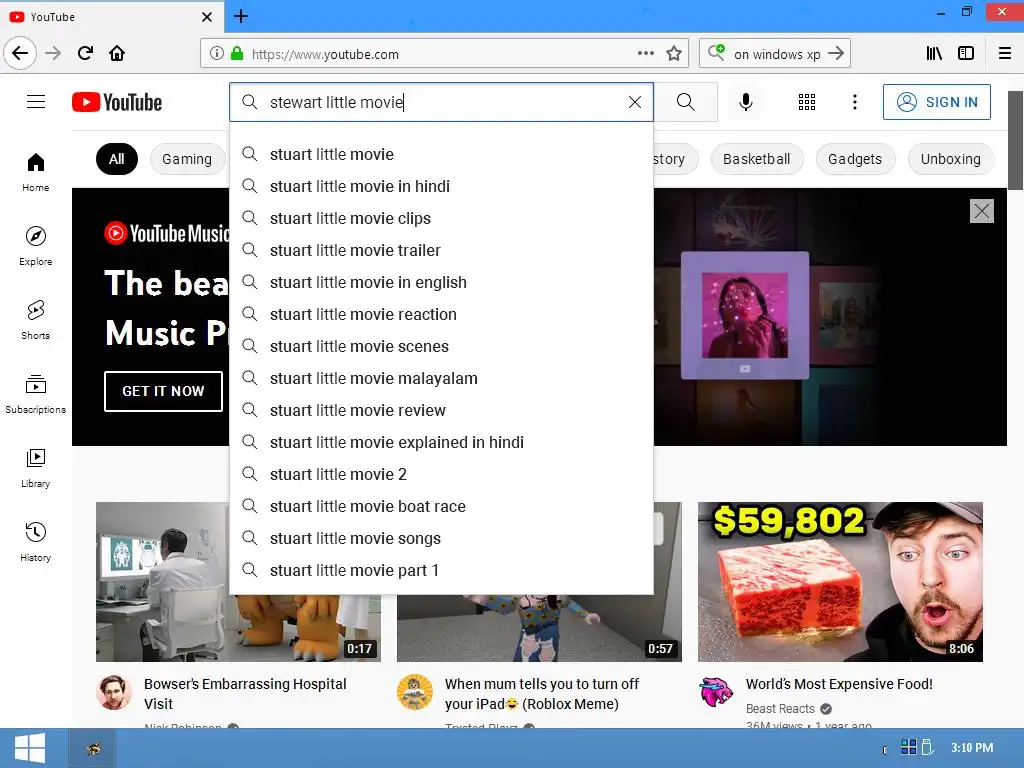Choose suggestion "stuart little movie part 1"
This screenshot has width=1024, height=768.
pyautogui.click(x=441, y=570)
